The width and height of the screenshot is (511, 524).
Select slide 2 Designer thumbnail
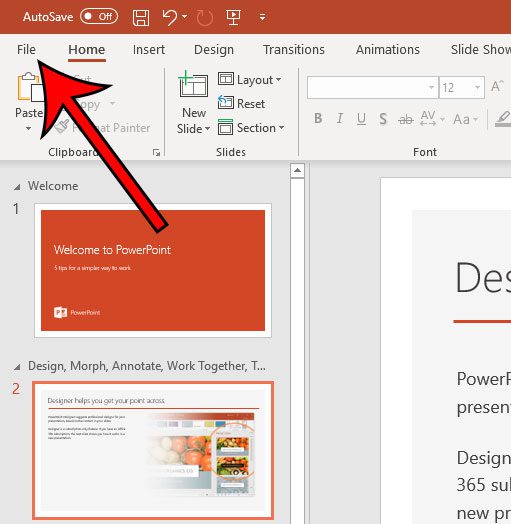tap(153, 450)
